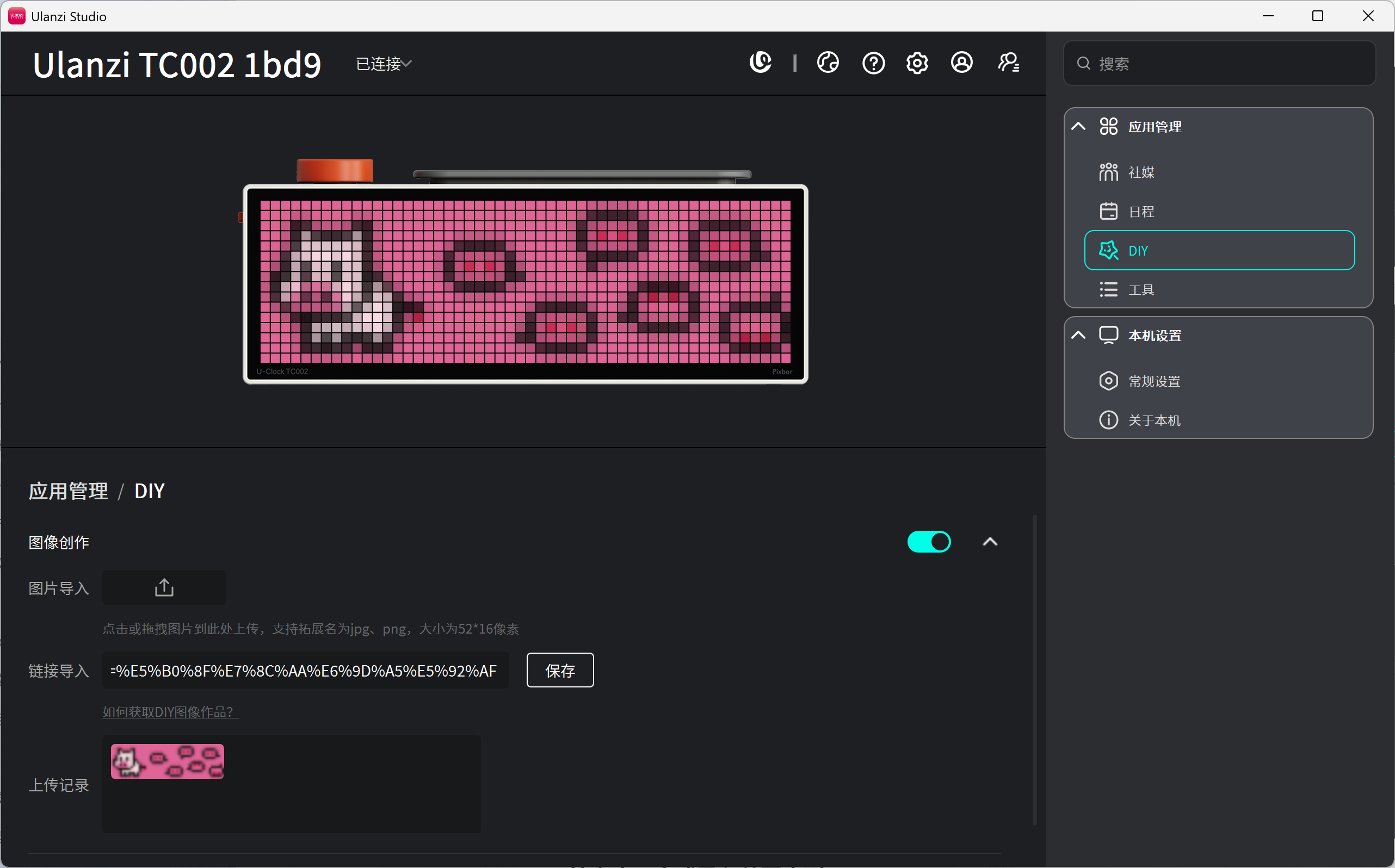Open the help question mark icon
The width and height of the screenshot is (1395, 868).
click(x=873, y=63)
